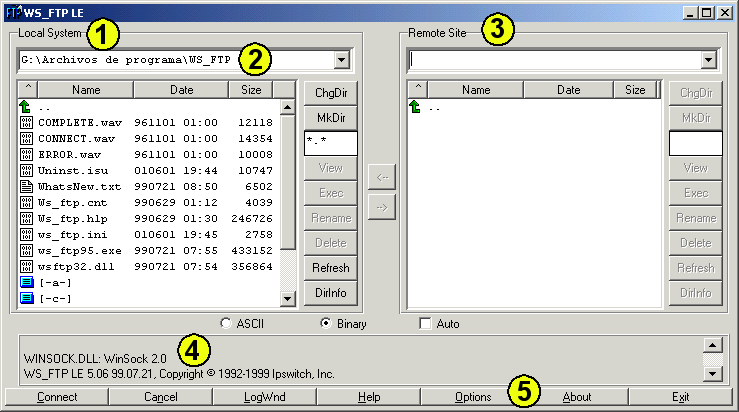
Task: Click the Exit button
Action: 681,397
